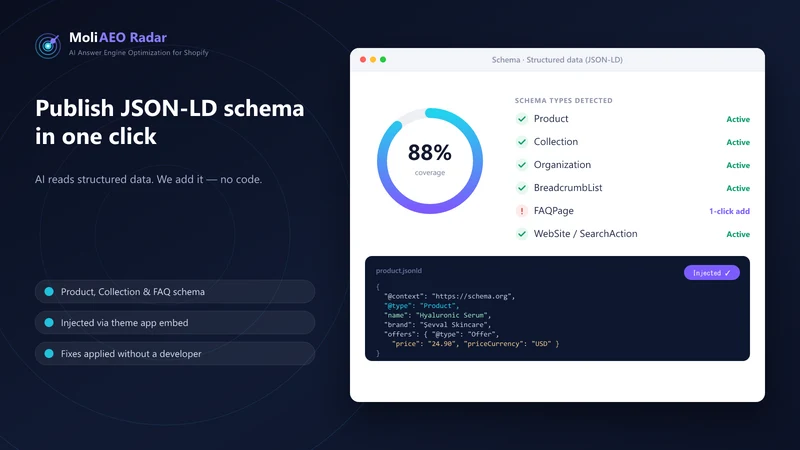Click the "@type": "Product" code line
The image size is (800, 450).
pos(421,306)
